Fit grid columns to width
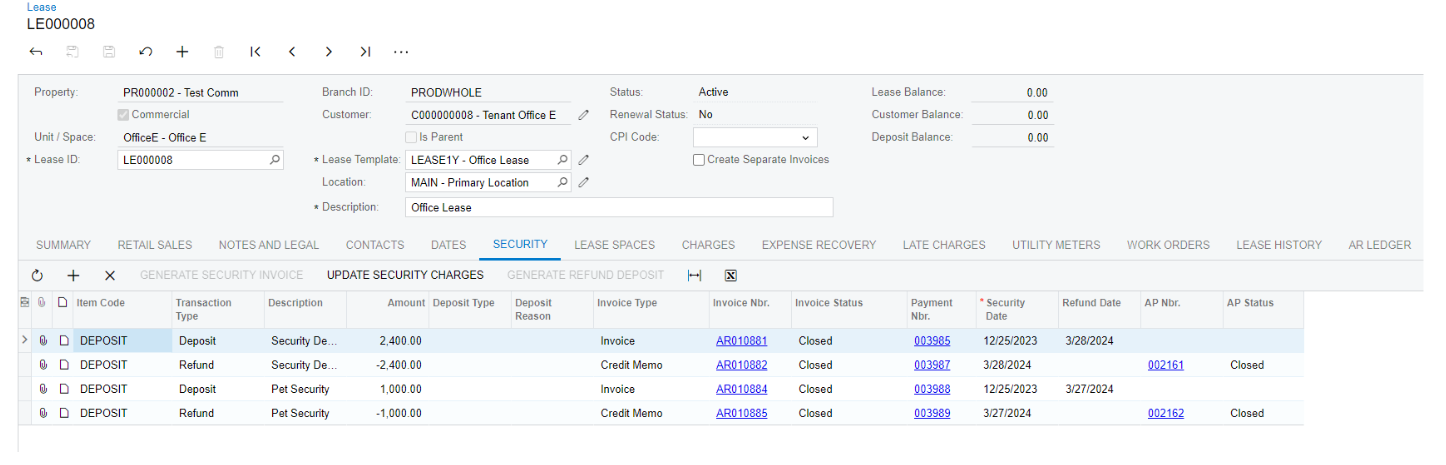 pyautogui.click(x=694, y=275)
